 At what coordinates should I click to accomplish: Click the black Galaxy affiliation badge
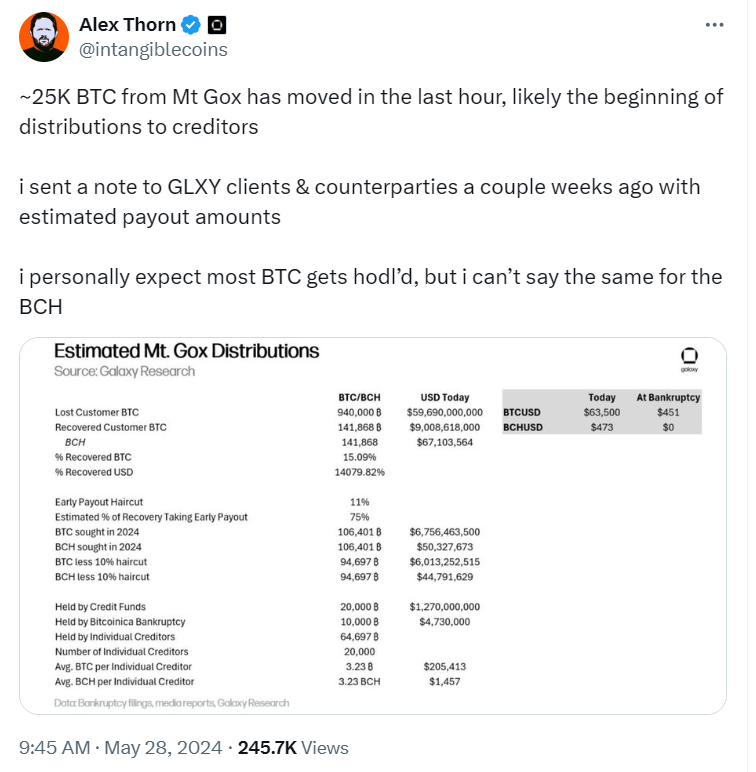(x=217, y=25)
